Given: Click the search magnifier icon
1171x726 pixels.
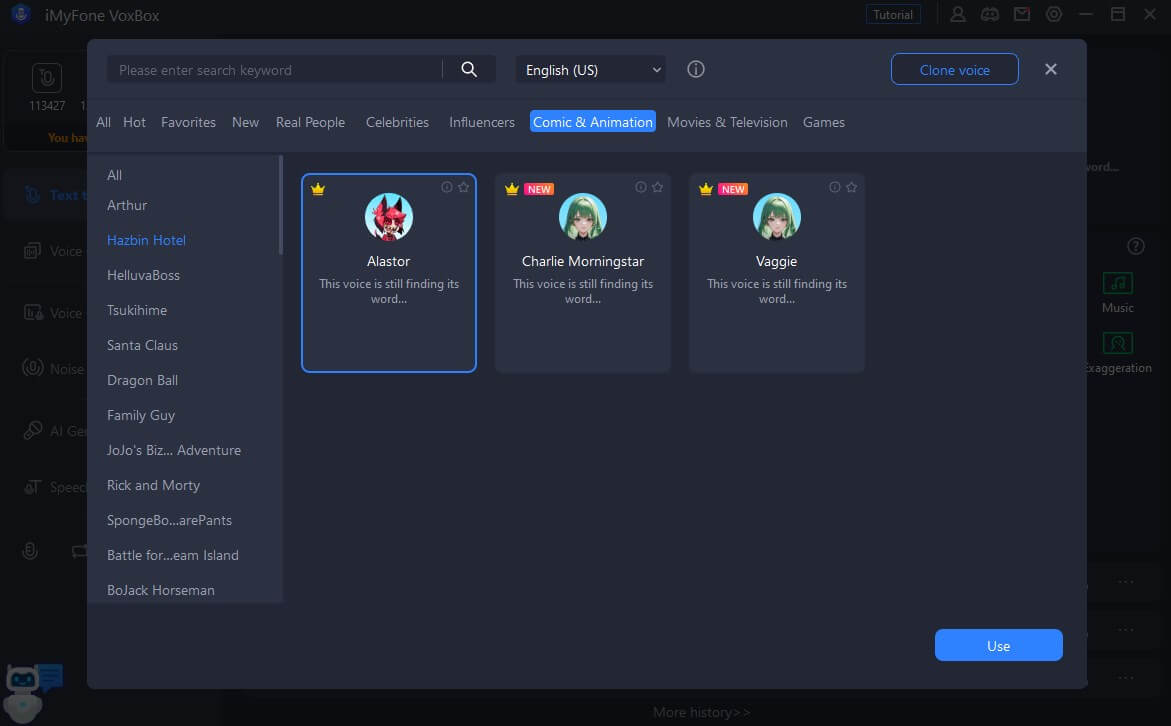Looking at the screenshot, I should pyautogui.click(x=469, y=69).
